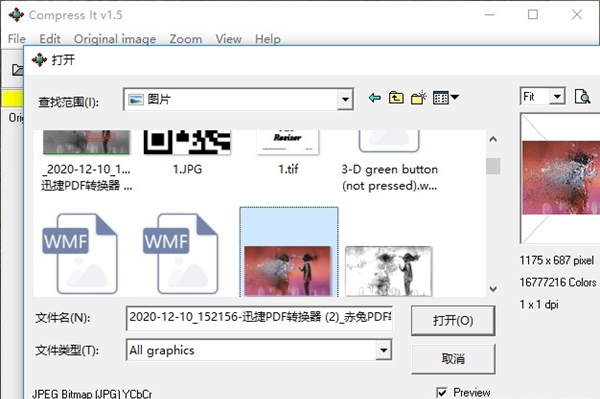
Task: Click the 1 x 1 dpi text
Action: click(x=539, y=305)
